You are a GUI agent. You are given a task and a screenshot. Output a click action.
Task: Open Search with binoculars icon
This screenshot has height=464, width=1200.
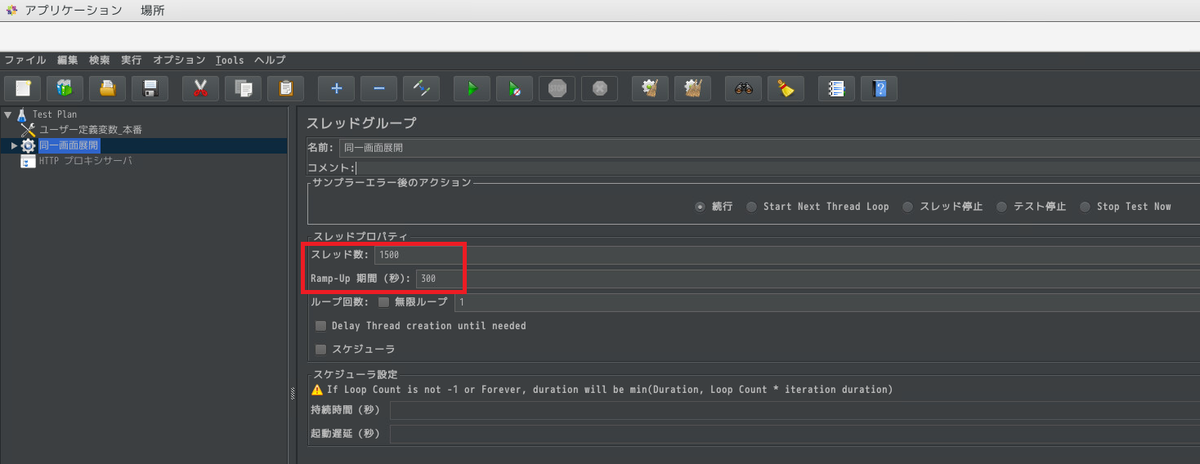coord(744,88)
